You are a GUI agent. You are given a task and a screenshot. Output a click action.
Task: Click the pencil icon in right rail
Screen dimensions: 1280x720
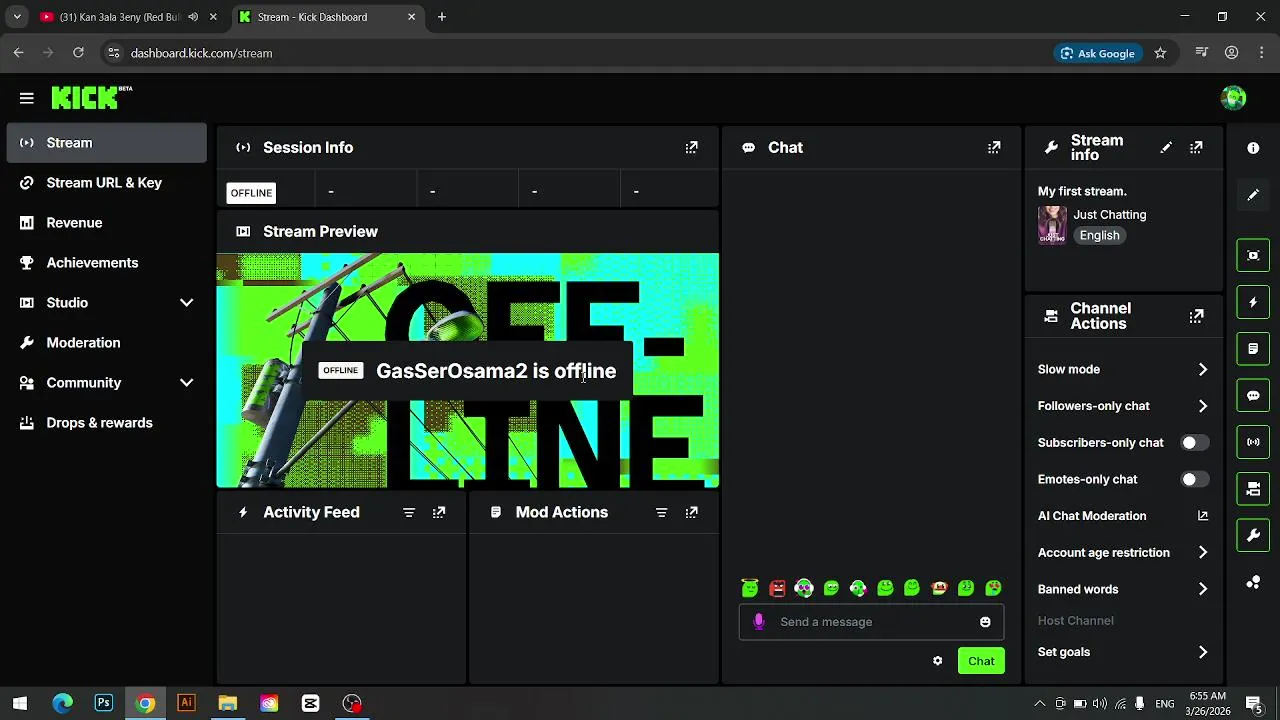click(1253, 195)
